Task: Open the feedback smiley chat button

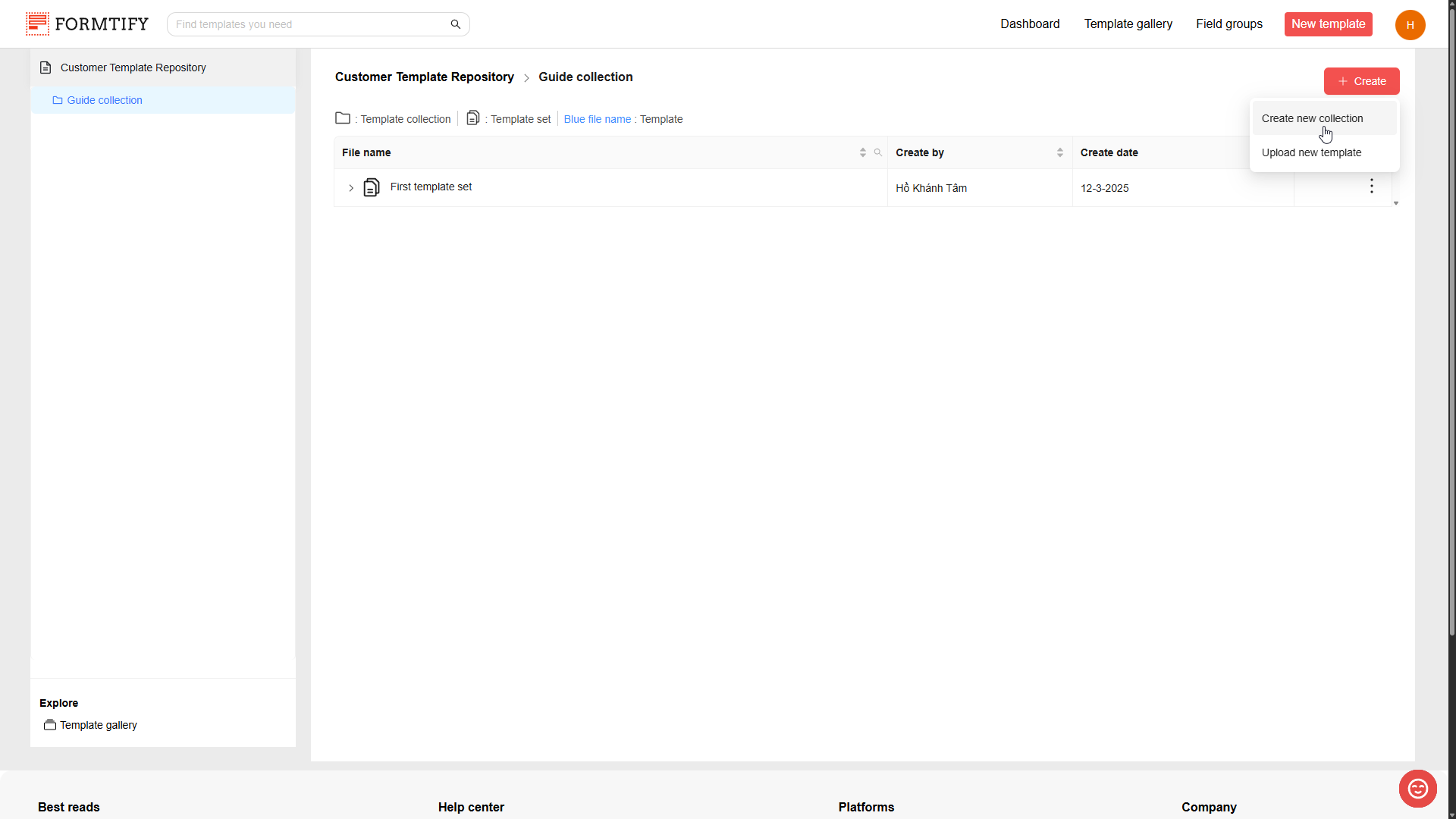Action: pyautogui.click(x=1417, y=789)
